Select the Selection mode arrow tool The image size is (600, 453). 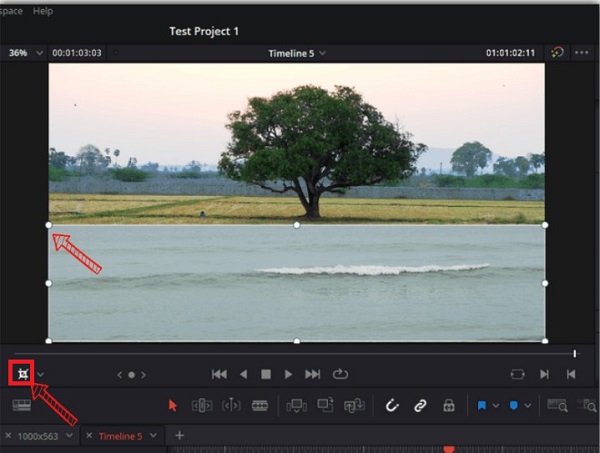[173, 406]
